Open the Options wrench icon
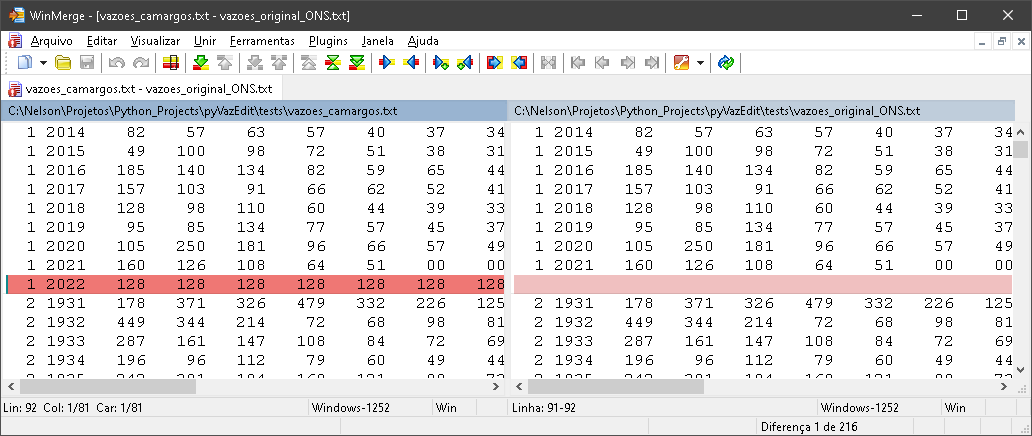The width and height of the screenshot is (1032, 436). (x=681, y=63)
